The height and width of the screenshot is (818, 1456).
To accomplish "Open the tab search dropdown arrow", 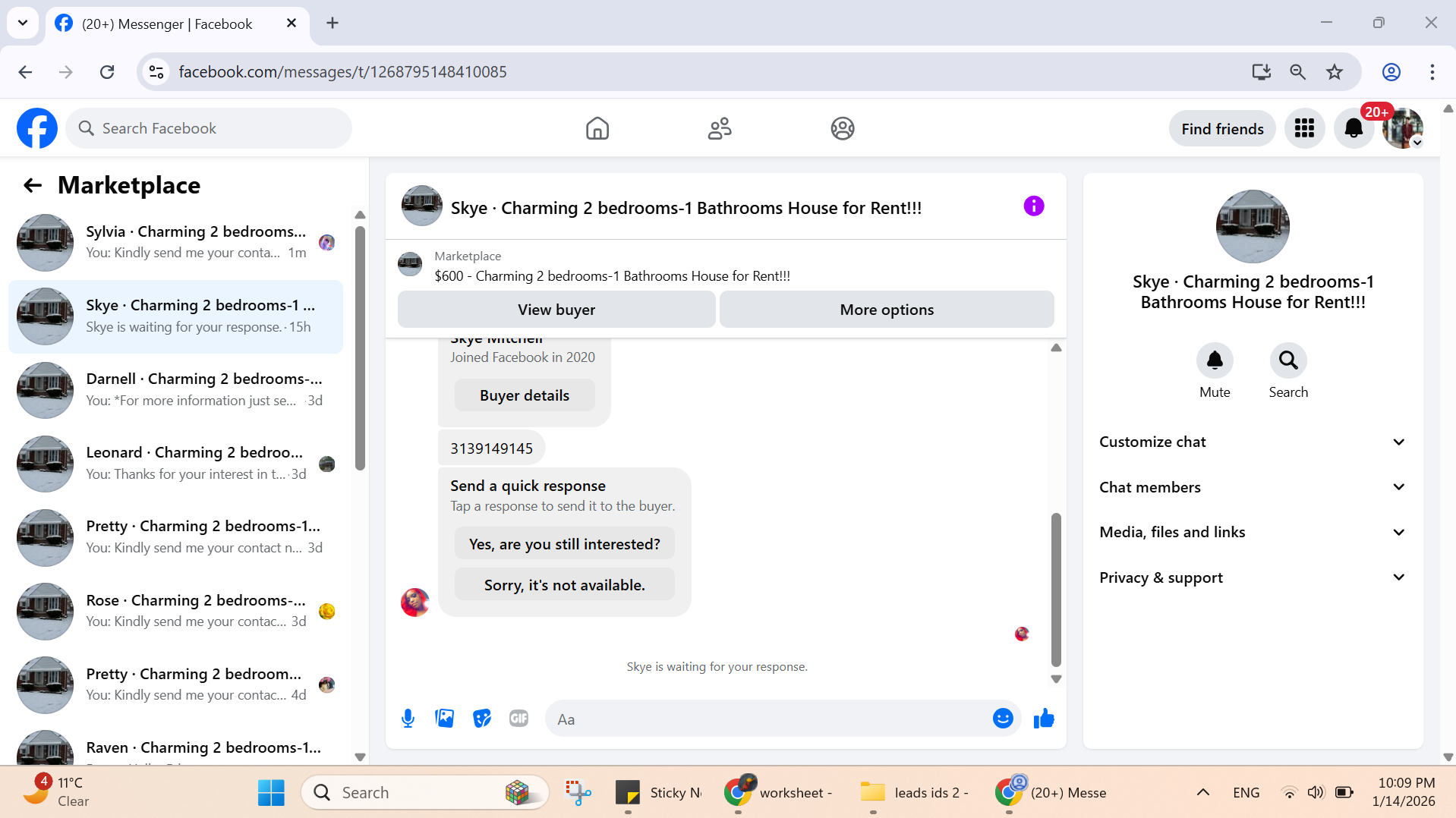I will click(x=23, y=23).
